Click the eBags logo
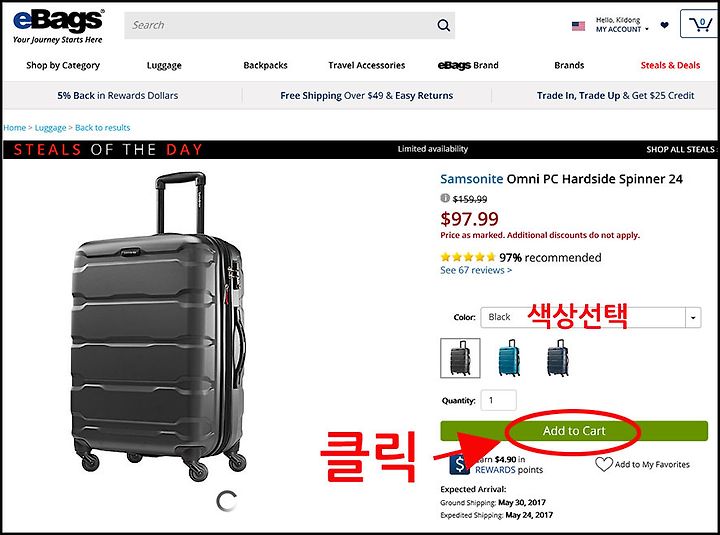 pyautogui.click(x=58, y=27)
